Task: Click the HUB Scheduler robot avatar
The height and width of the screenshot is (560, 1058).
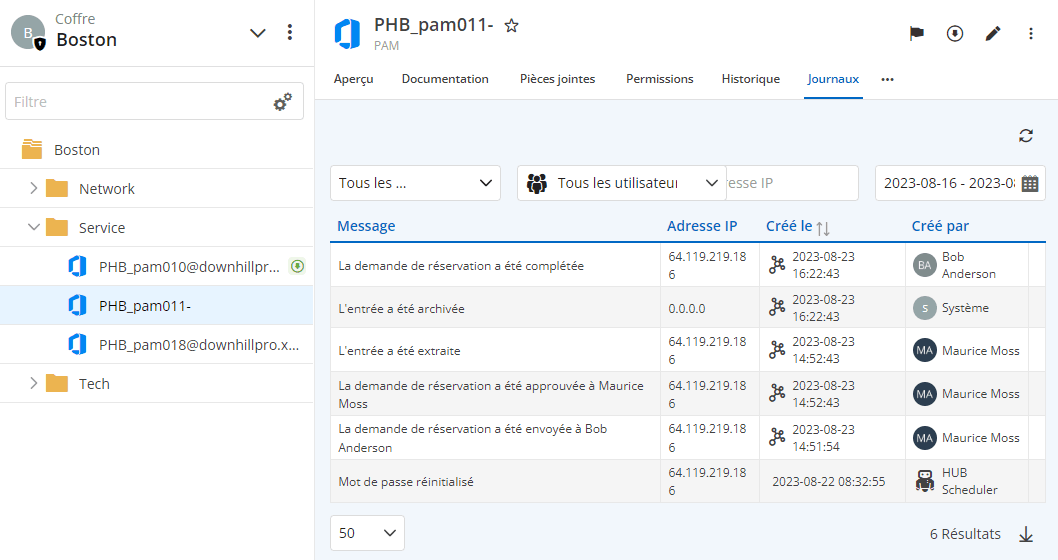Action: point(924,481)
